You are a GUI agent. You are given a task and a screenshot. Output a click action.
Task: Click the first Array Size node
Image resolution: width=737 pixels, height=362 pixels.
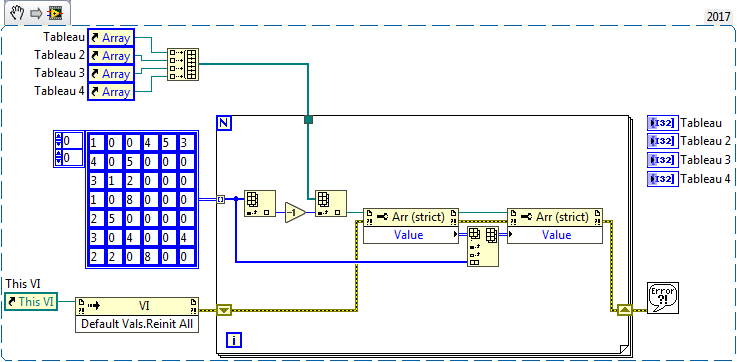coord(259,204)
